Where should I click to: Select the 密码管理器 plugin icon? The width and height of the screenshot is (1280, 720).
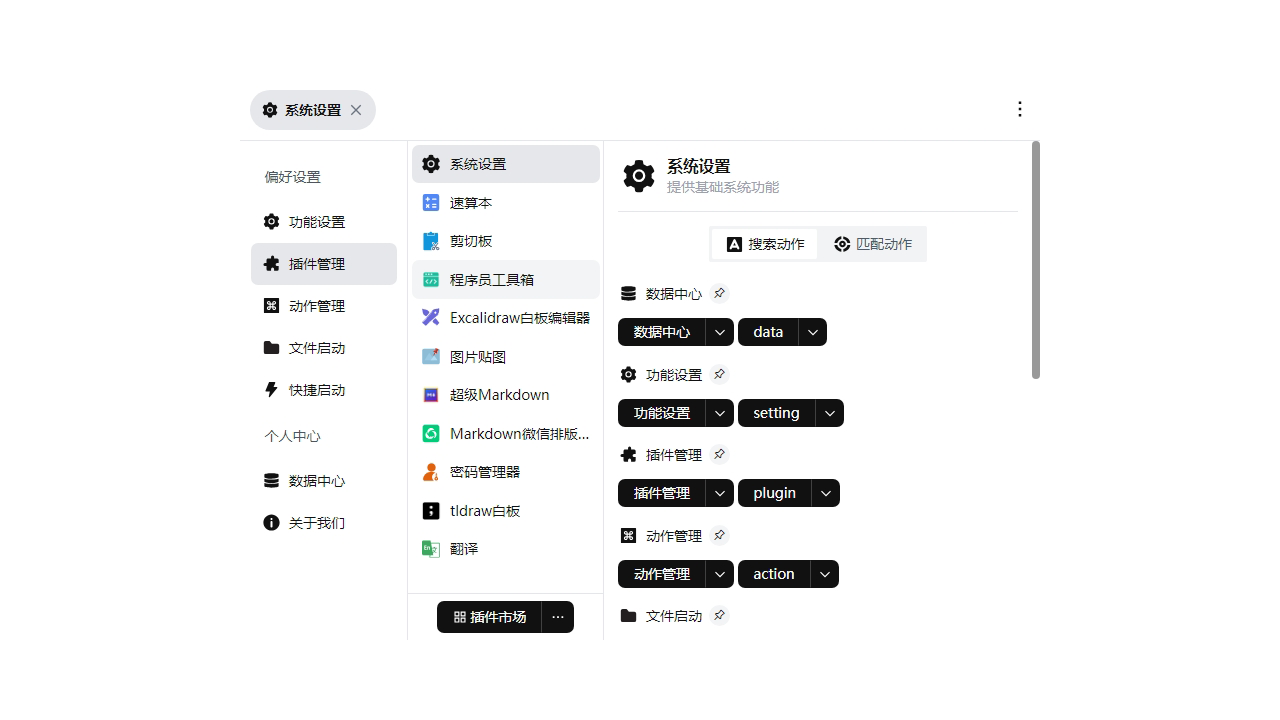430,471
